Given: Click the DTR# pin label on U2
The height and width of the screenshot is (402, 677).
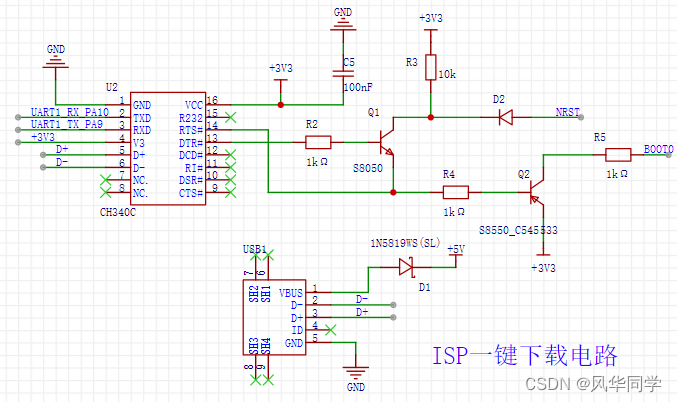Looking at the screenshot, I should click(191, 142).
